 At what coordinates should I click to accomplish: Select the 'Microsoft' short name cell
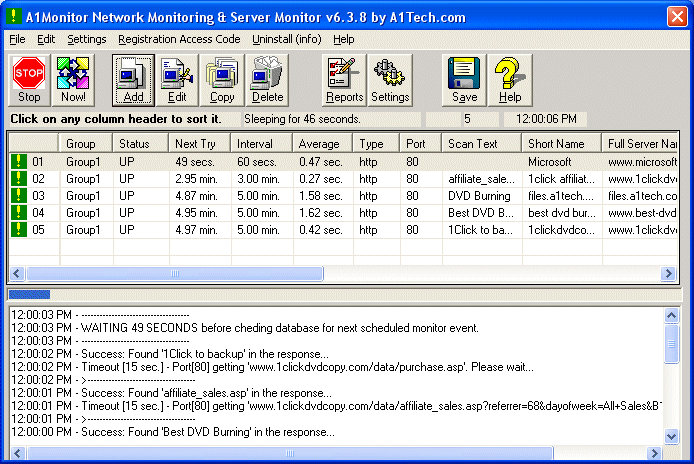[561, 162]
